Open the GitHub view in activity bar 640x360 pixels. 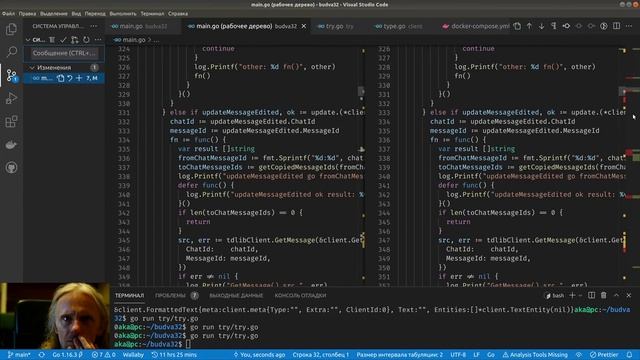click(11, 167)
